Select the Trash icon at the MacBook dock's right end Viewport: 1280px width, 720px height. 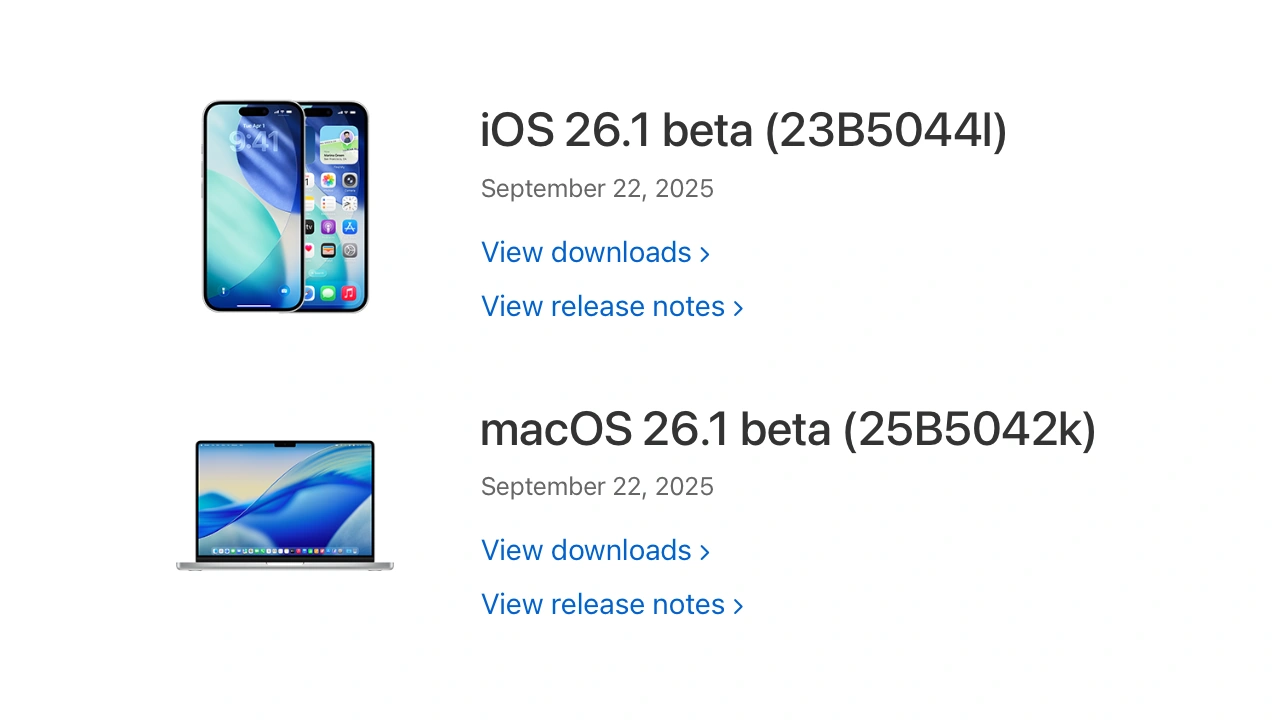pos(355,551)
